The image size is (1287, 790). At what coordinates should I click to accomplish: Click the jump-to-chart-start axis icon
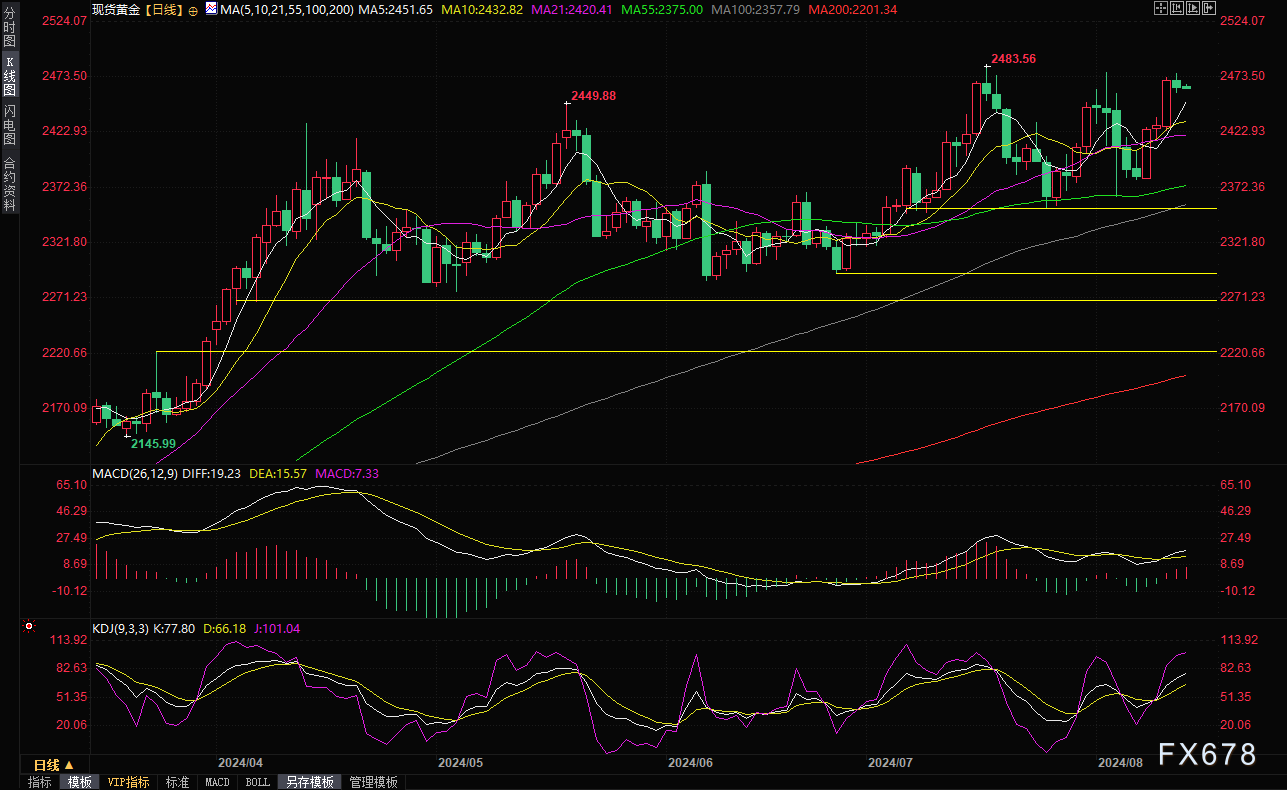coord(1179,8)
